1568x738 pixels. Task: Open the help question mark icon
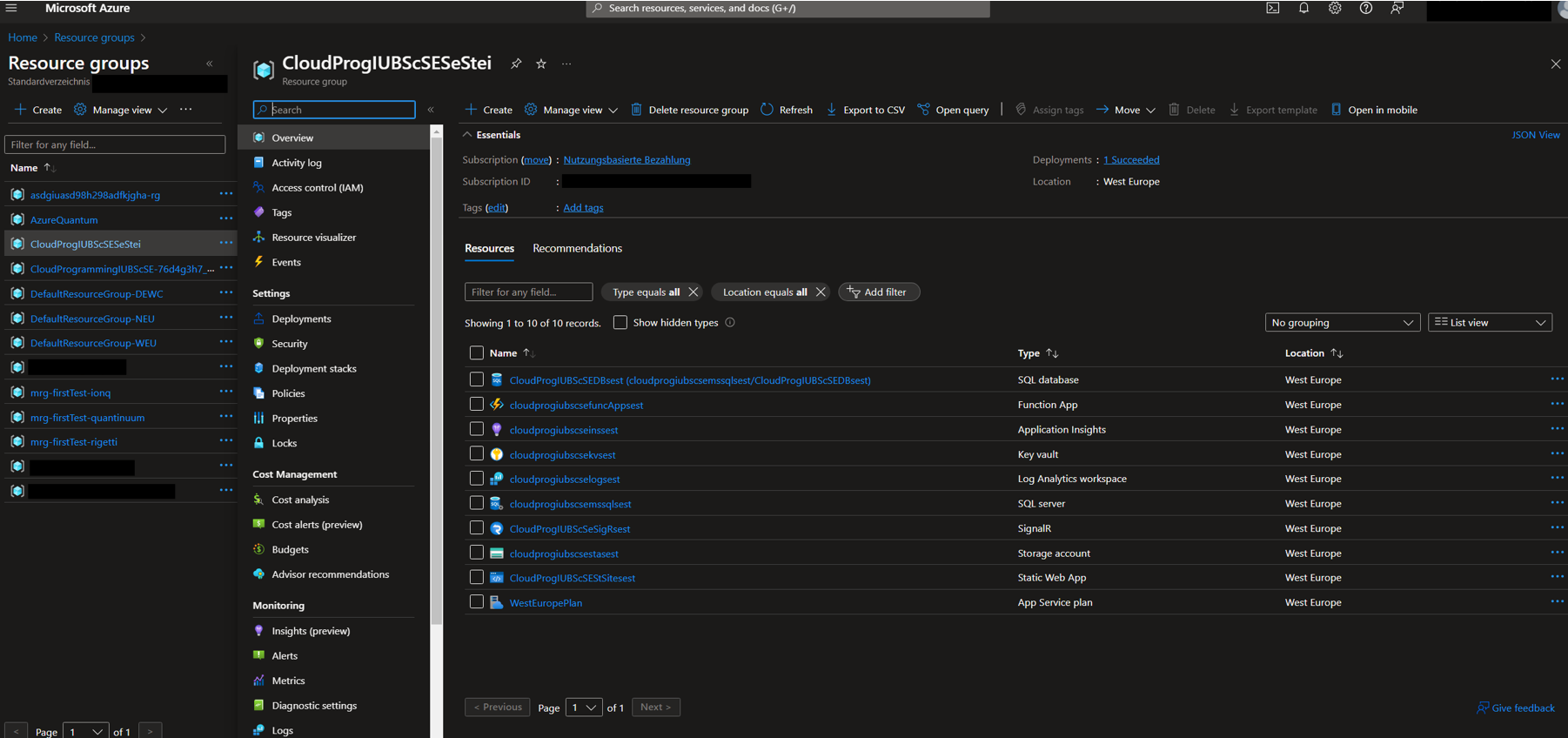point(1366,9)
